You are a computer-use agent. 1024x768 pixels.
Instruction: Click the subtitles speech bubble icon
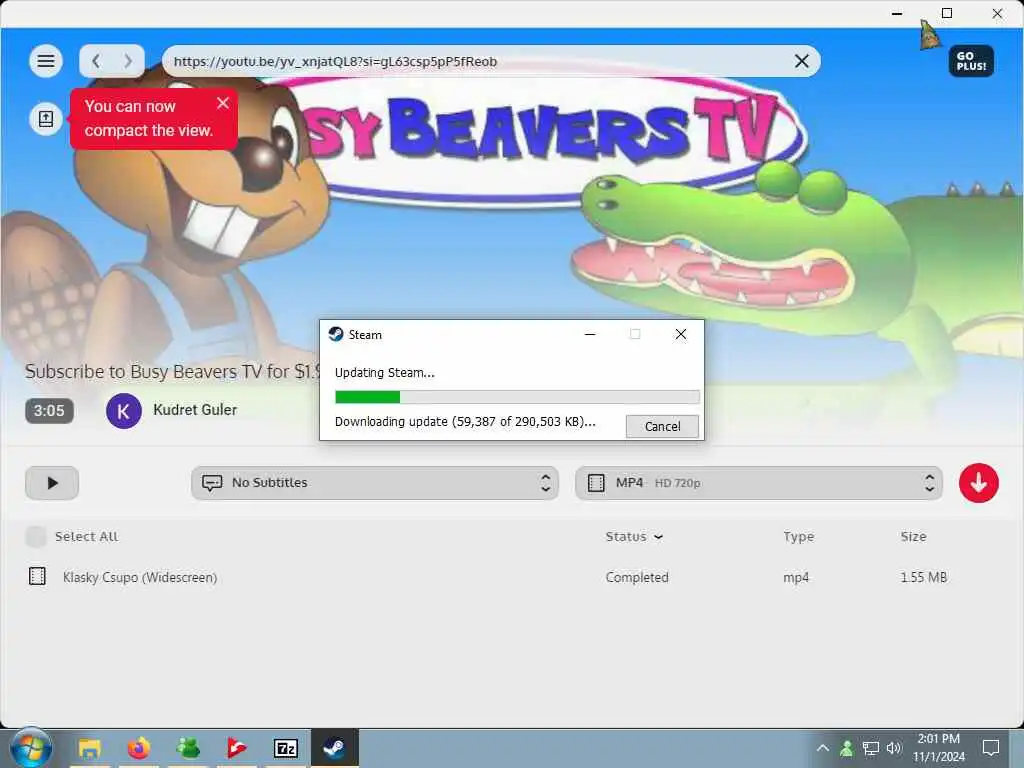[x=212, y=483]
